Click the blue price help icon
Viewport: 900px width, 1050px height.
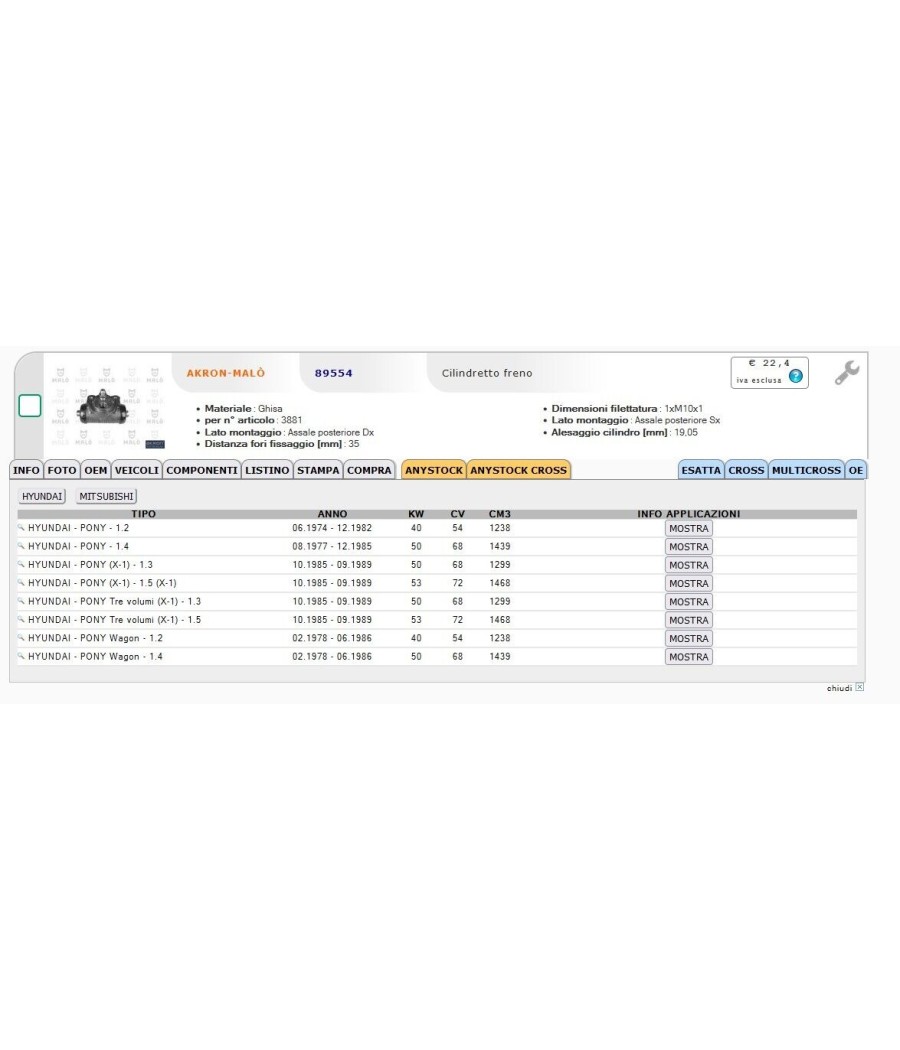click(x=795, y=376)
